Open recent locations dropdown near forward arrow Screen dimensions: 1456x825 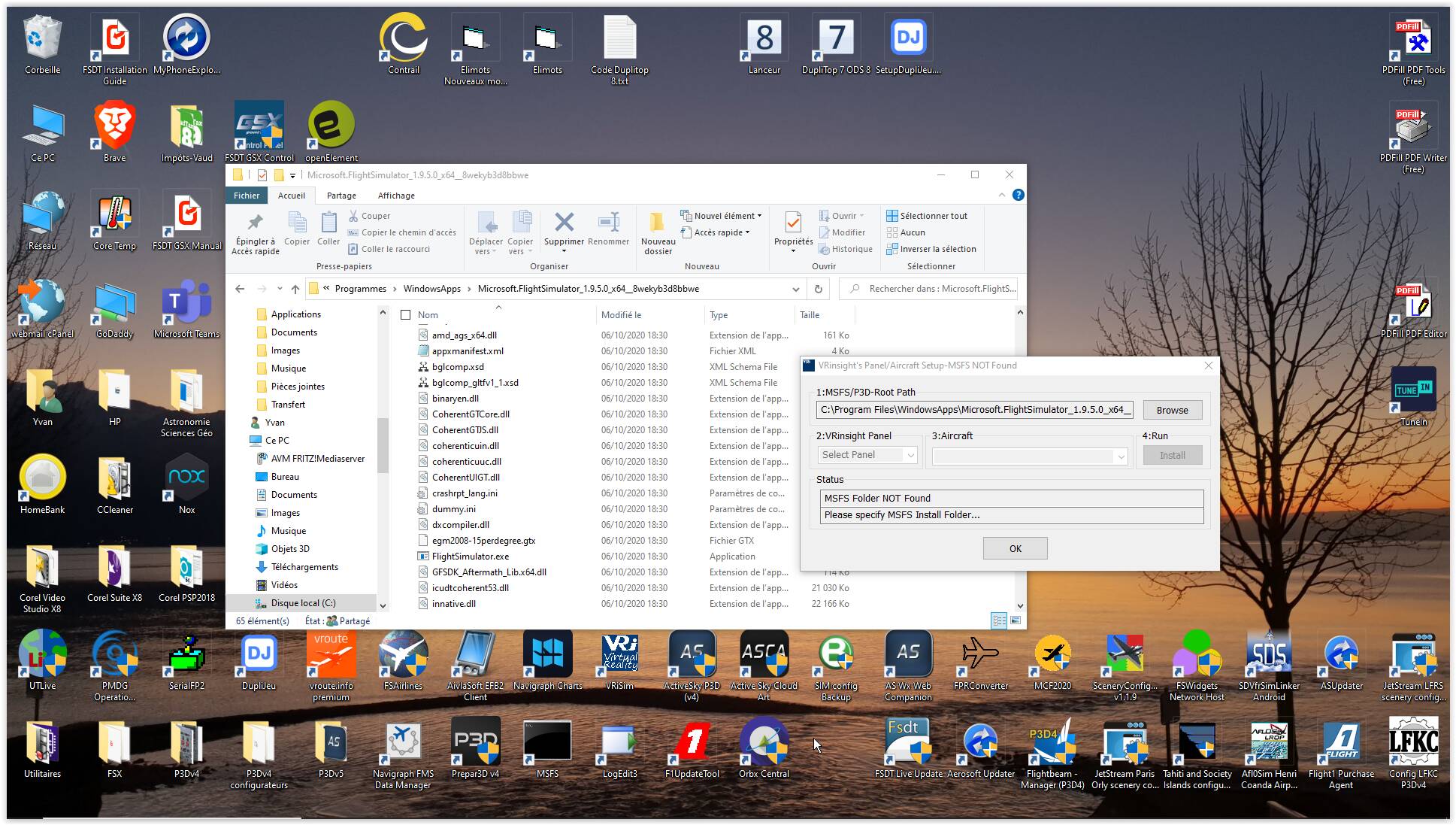tap(280, 289)
